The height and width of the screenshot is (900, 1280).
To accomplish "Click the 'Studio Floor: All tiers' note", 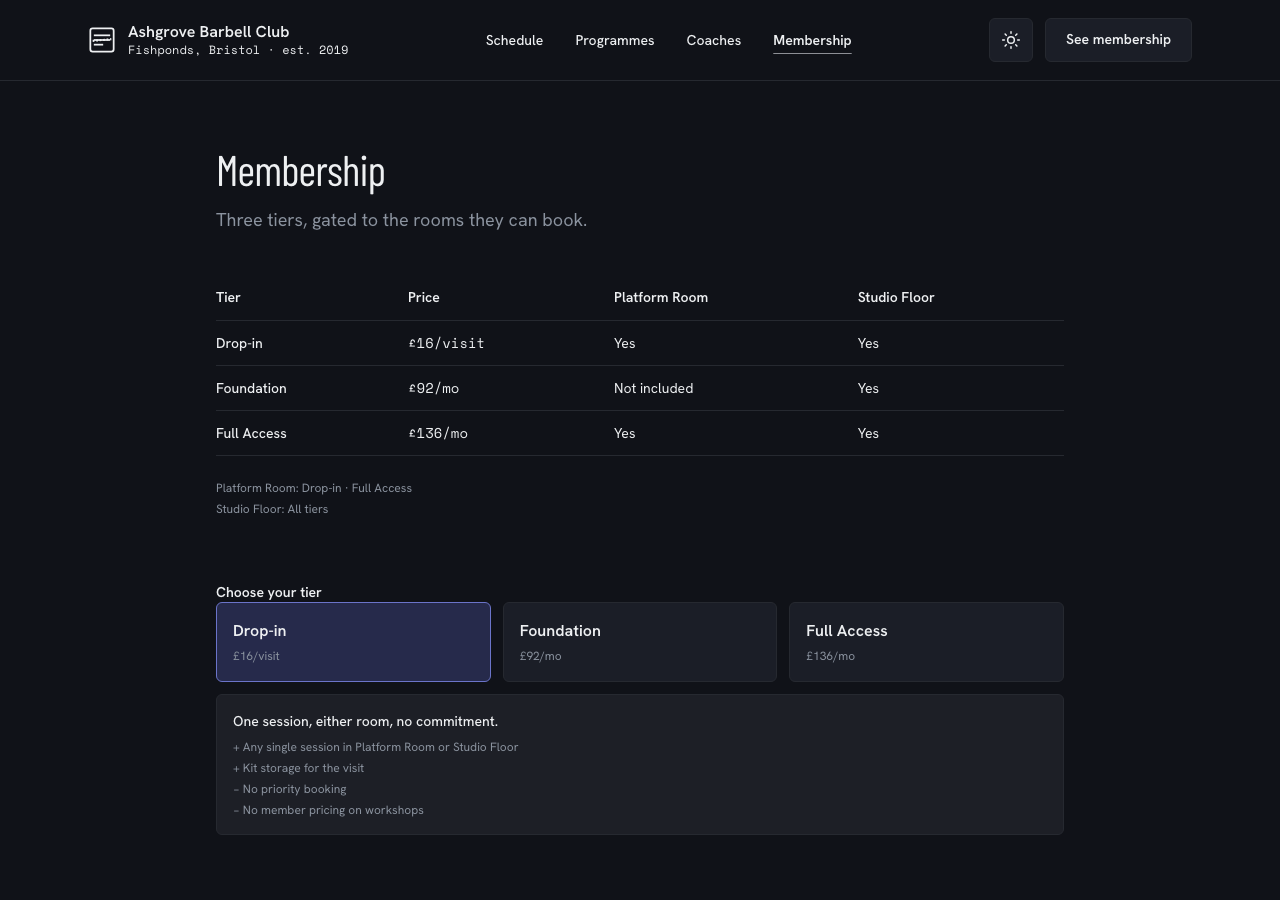I will (x=272, y=509).
